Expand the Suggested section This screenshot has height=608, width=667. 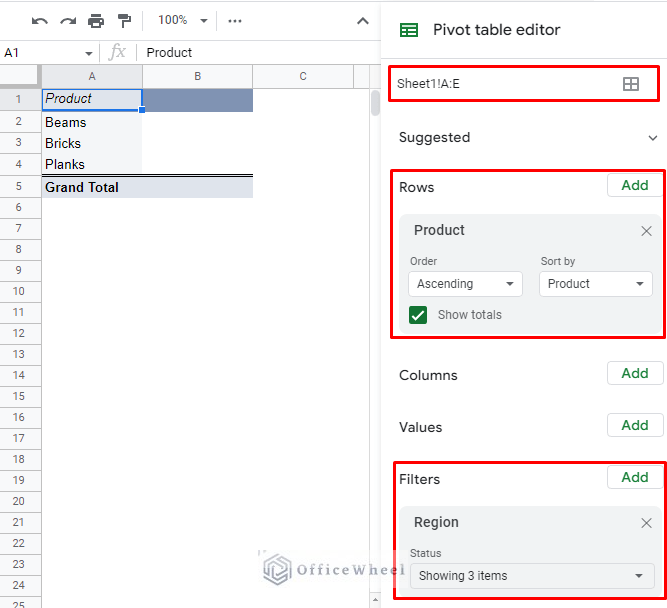click(x=652, y=138)
